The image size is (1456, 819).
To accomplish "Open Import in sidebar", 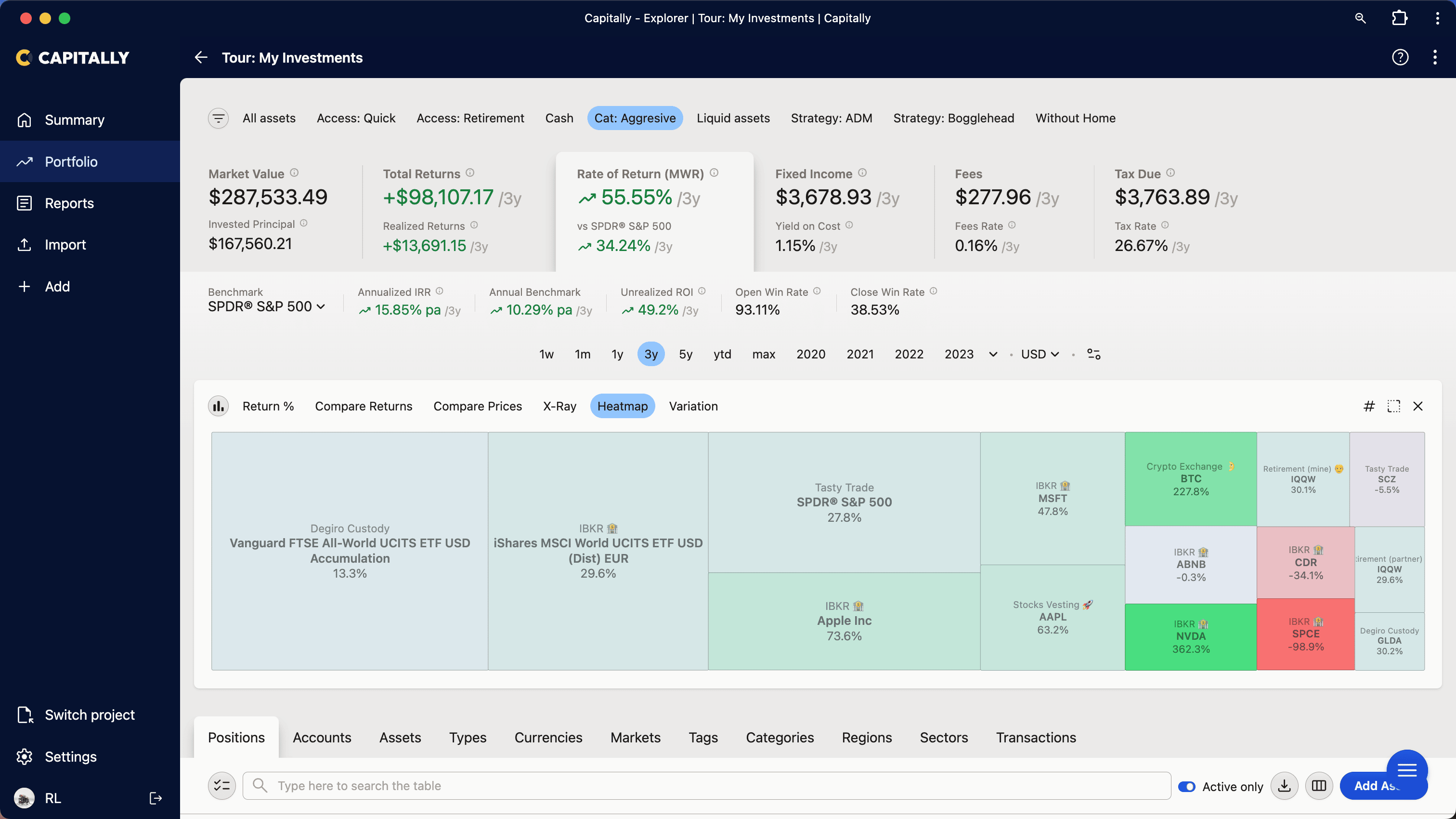I will pos(90,244).
